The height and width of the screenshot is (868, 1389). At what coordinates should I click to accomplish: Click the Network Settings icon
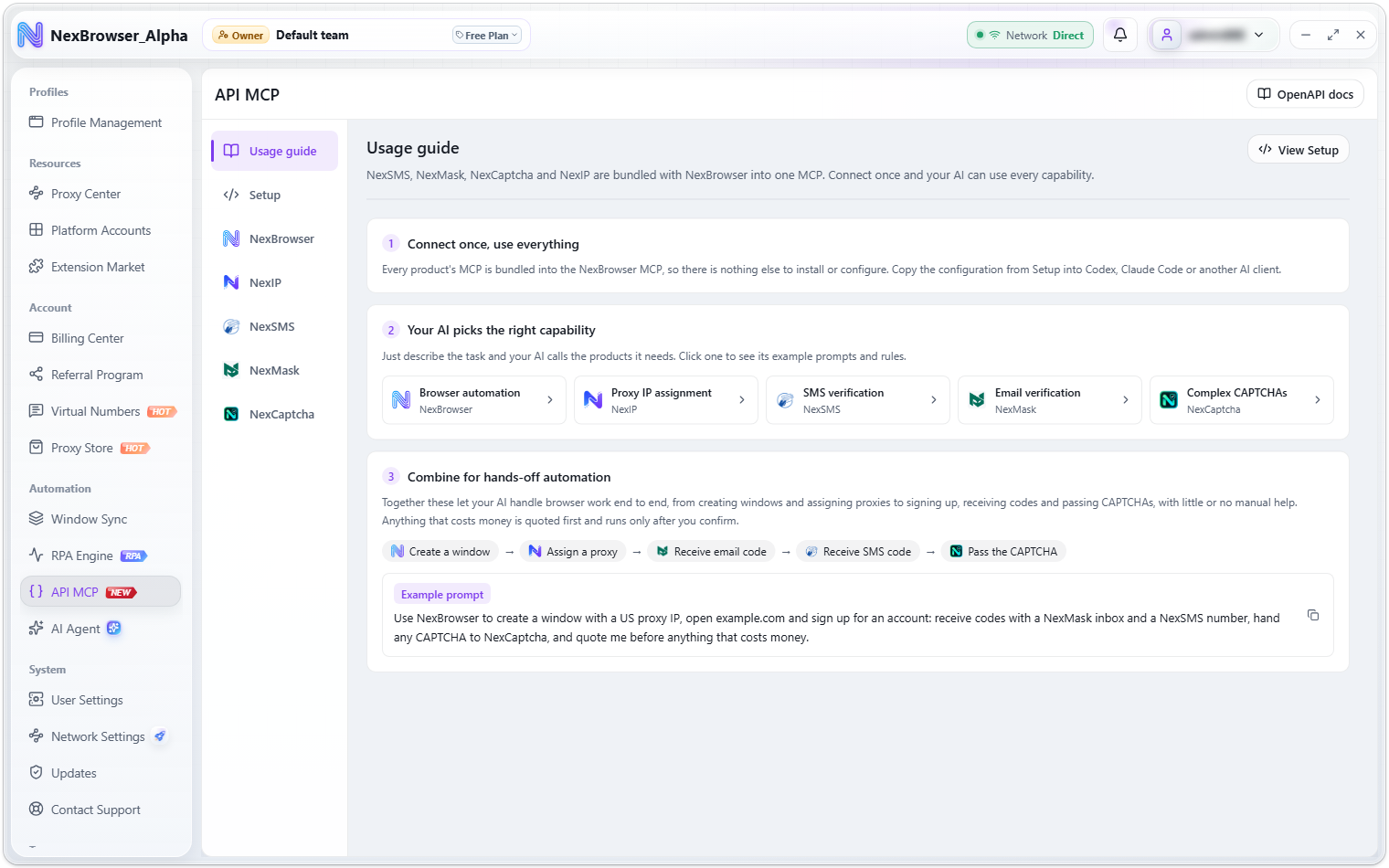pos(37,736)
